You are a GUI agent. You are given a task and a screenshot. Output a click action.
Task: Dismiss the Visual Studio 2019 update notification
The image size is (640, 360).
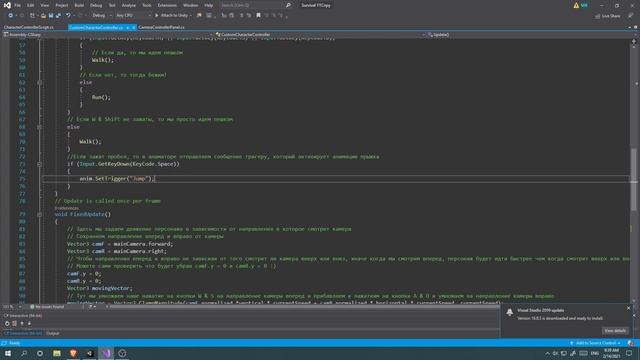(629, 308)
